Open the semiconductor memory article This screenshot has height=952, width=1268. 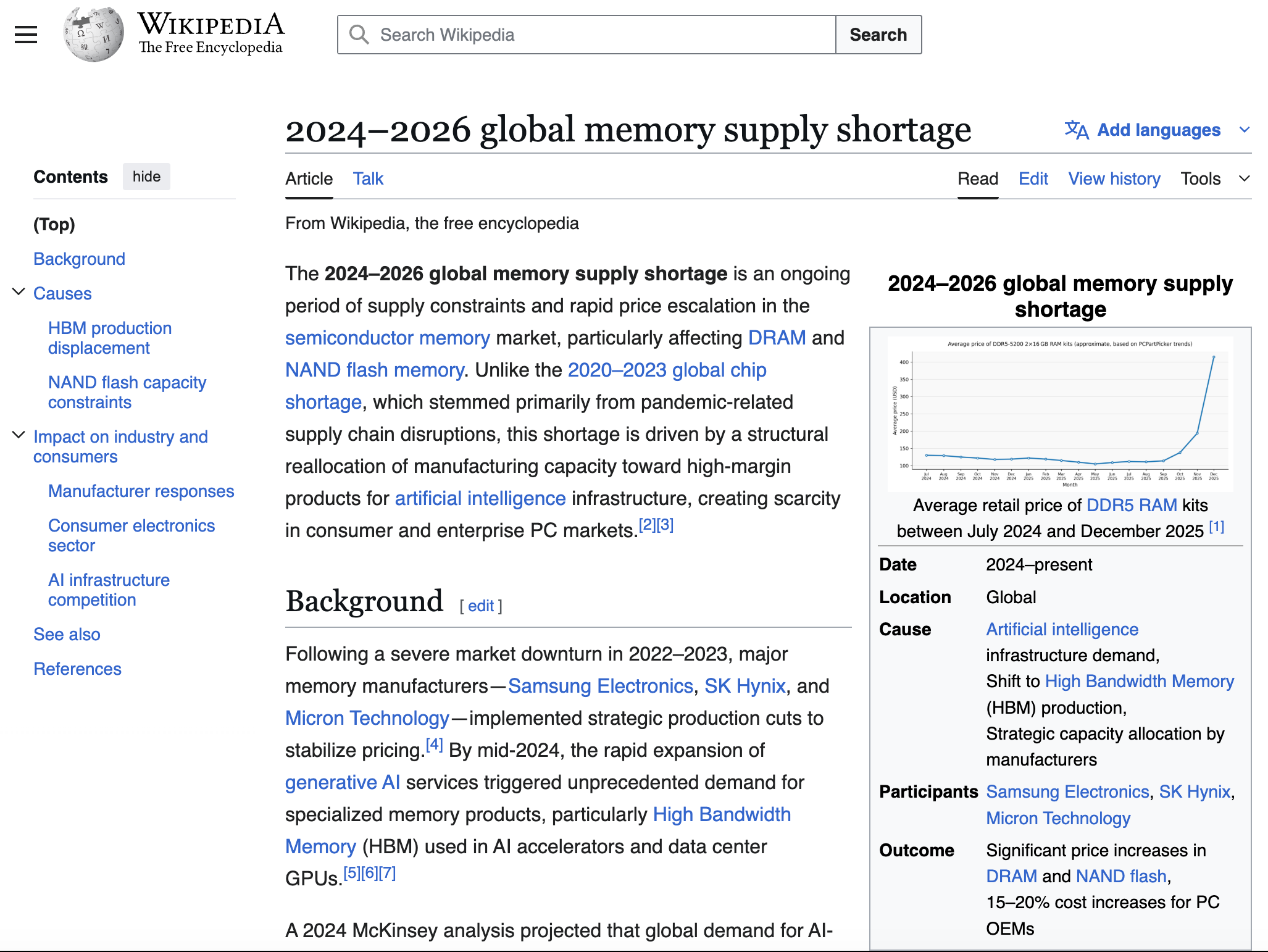[387, 337]
